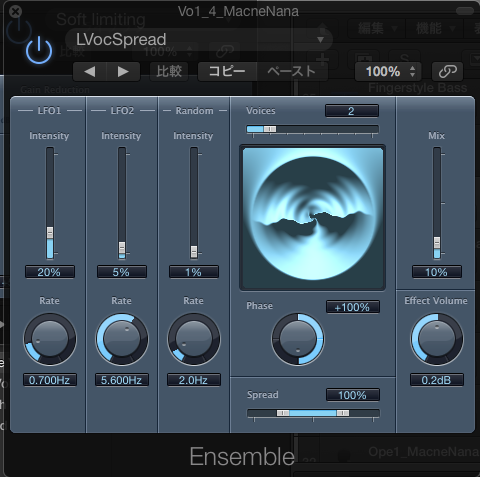Open the 100% view size stepper
480x477 pixels.
click(x=388, y=71)
